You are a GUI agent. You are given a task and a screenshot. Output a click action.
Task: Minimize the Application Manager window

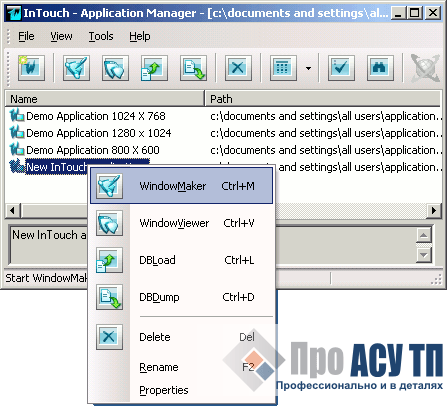pyautogui.click(x=398, y=13)
